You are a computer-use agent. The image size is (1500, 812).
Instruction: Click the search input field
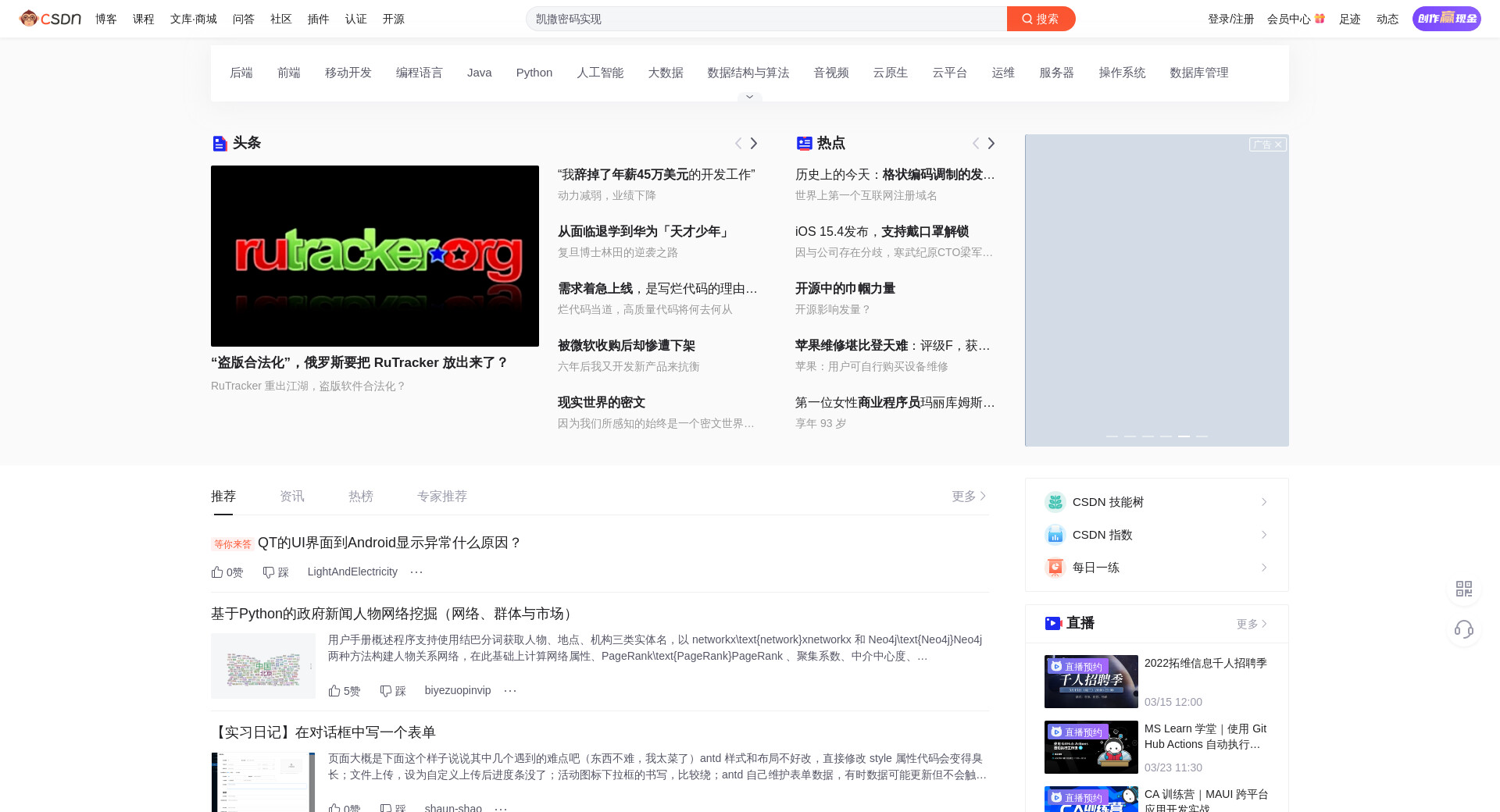tap(766, 19)
